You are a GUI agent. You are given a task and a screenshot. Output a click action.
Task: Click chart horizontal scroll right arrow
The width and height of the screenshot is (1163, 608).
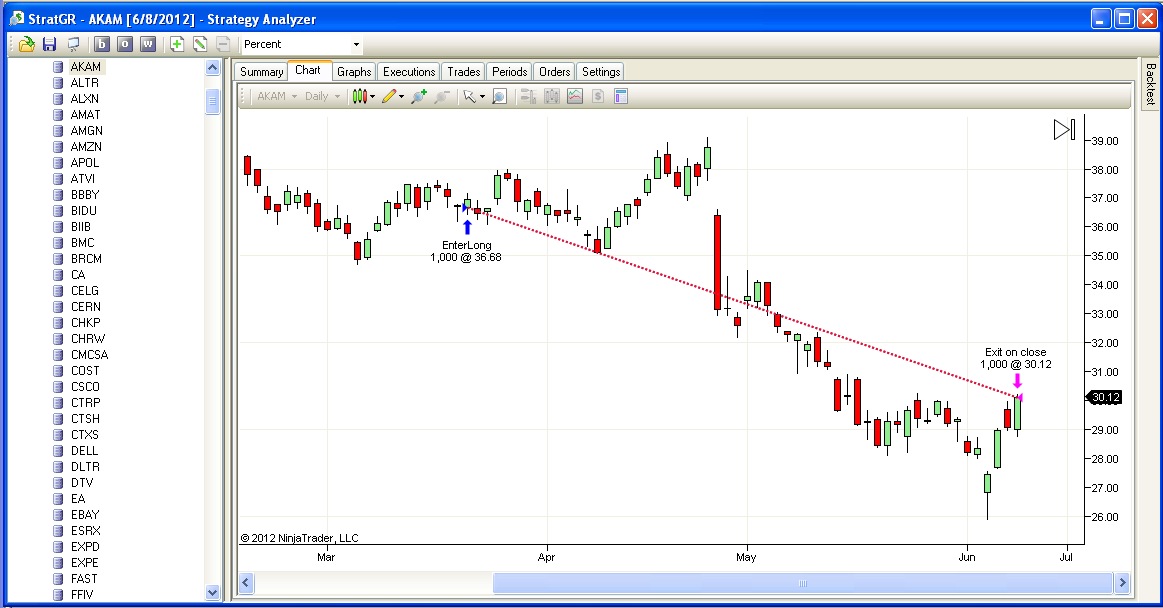[1122, 584]
